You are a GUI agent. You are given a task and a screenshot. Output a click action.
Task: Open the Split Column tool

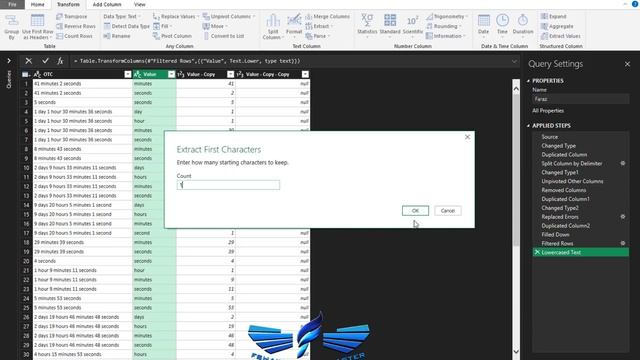click(x=273, y=27)
